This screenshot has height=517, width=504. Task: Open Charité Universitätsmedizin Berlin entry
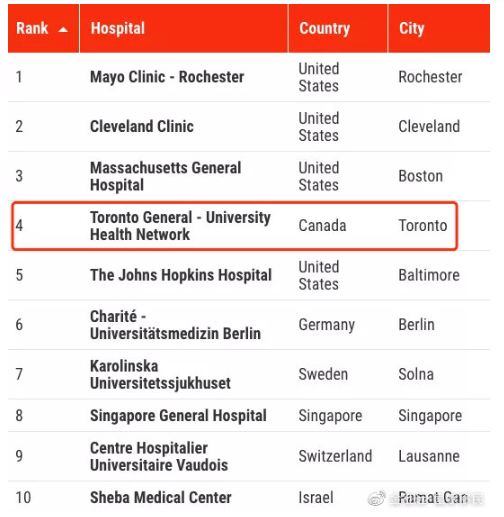175,325
